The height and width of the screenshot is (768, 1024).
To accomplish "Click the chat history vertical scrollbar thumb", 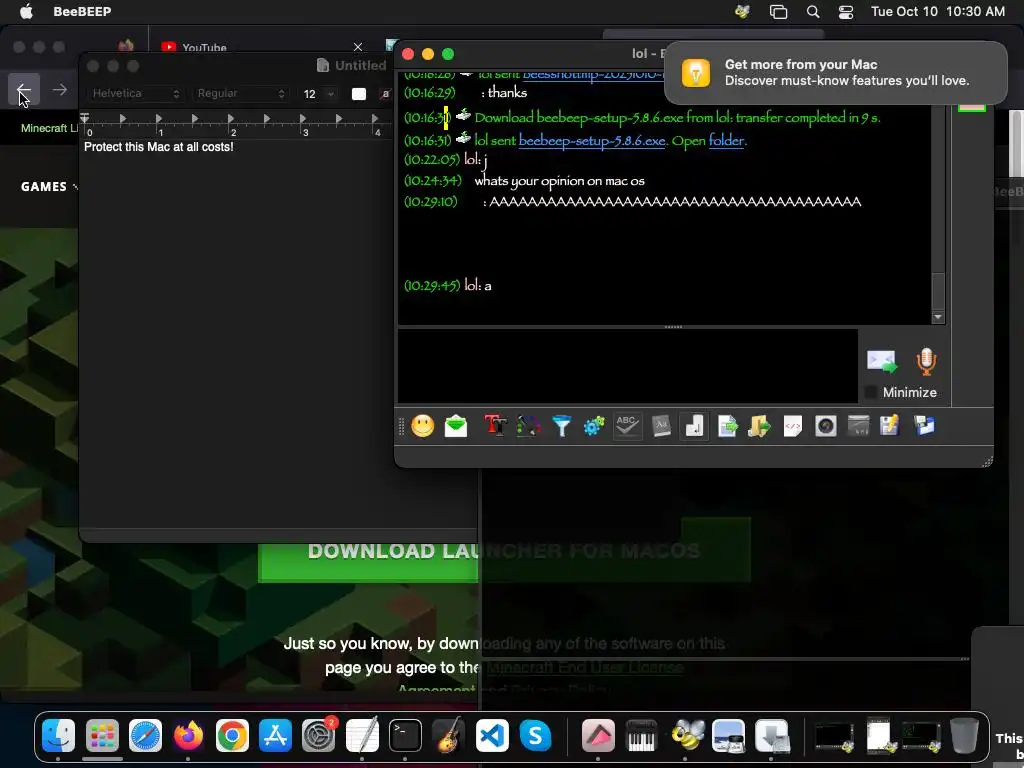I will pyautogui.click(x=938, y=291).
